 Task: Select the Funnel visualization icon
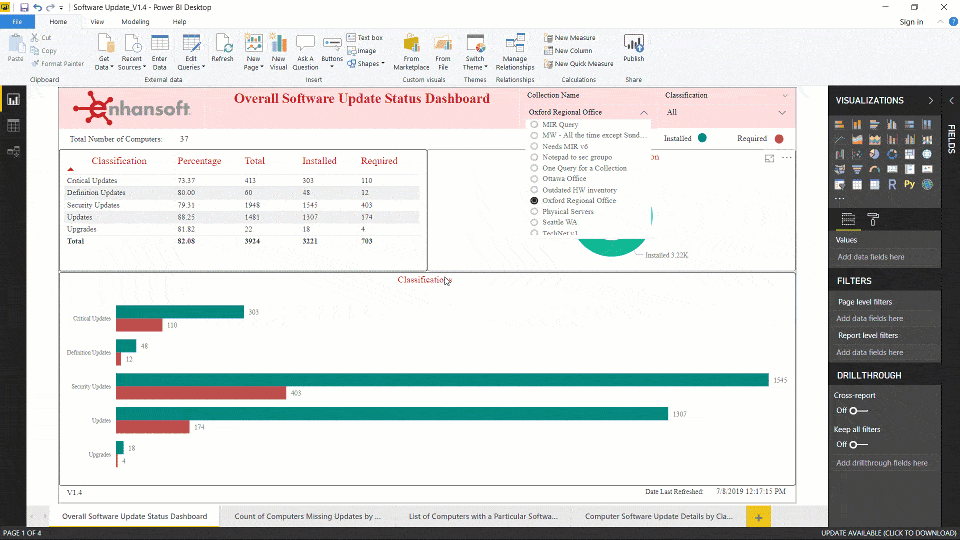click(857, 170)
